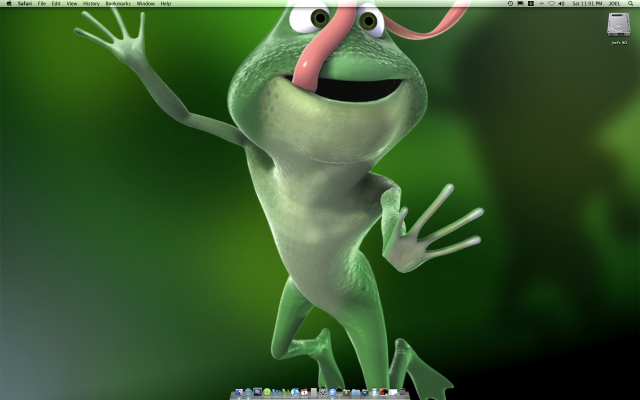Viewport: 640px width, 400px height.
Task: Open the Safari application menu
Action: click(25, 3)
